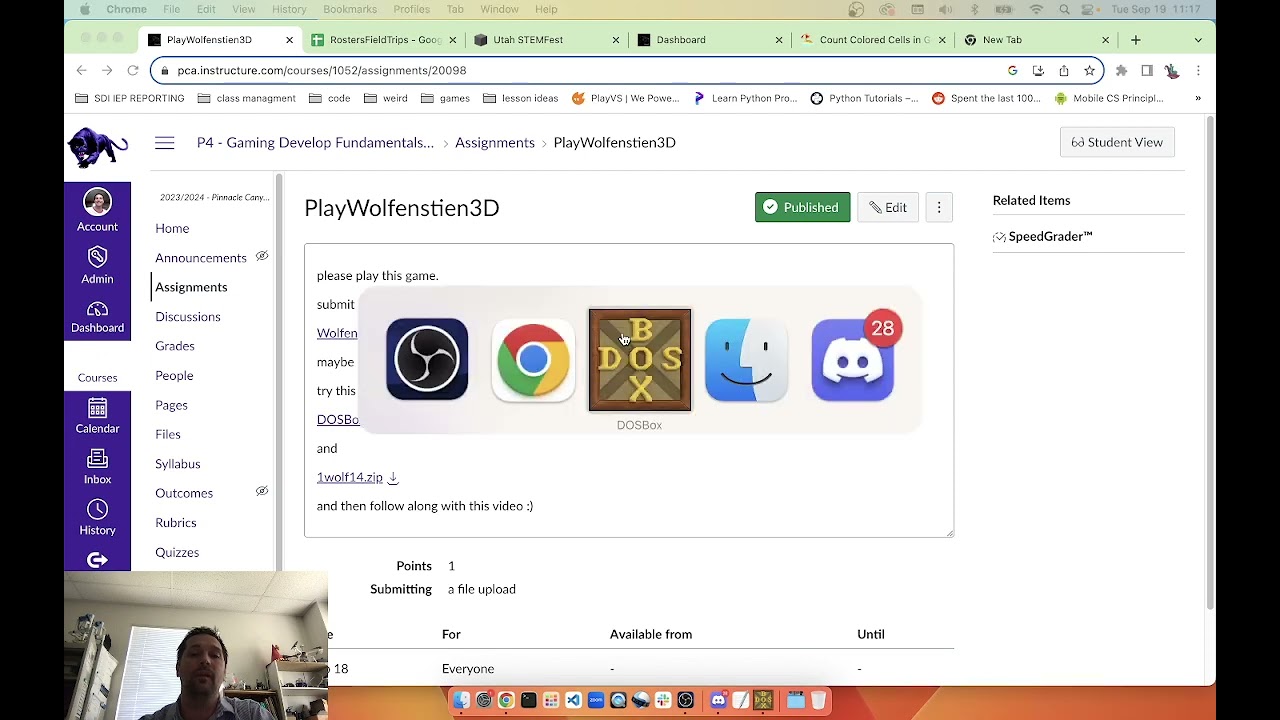Open Student View
Viewport: 1280px width, 720px height.
coord(1117,142)
